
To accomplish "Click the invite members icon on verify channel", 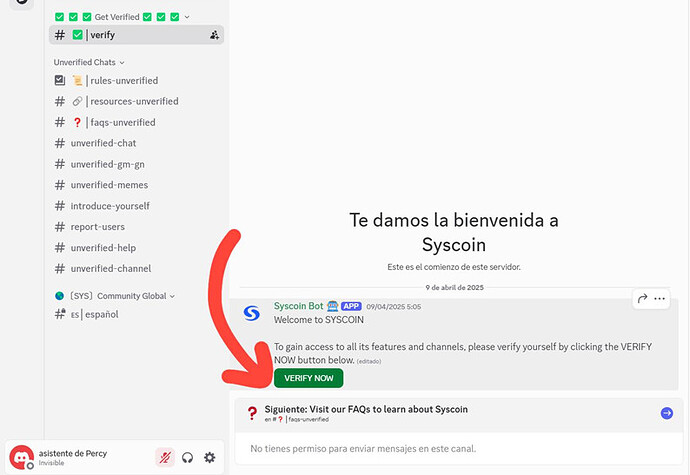I will coord(214,35).
